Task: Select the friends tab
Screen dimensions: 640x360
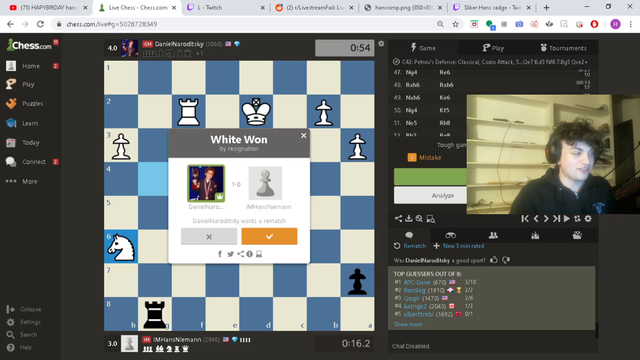Action: 493,235
